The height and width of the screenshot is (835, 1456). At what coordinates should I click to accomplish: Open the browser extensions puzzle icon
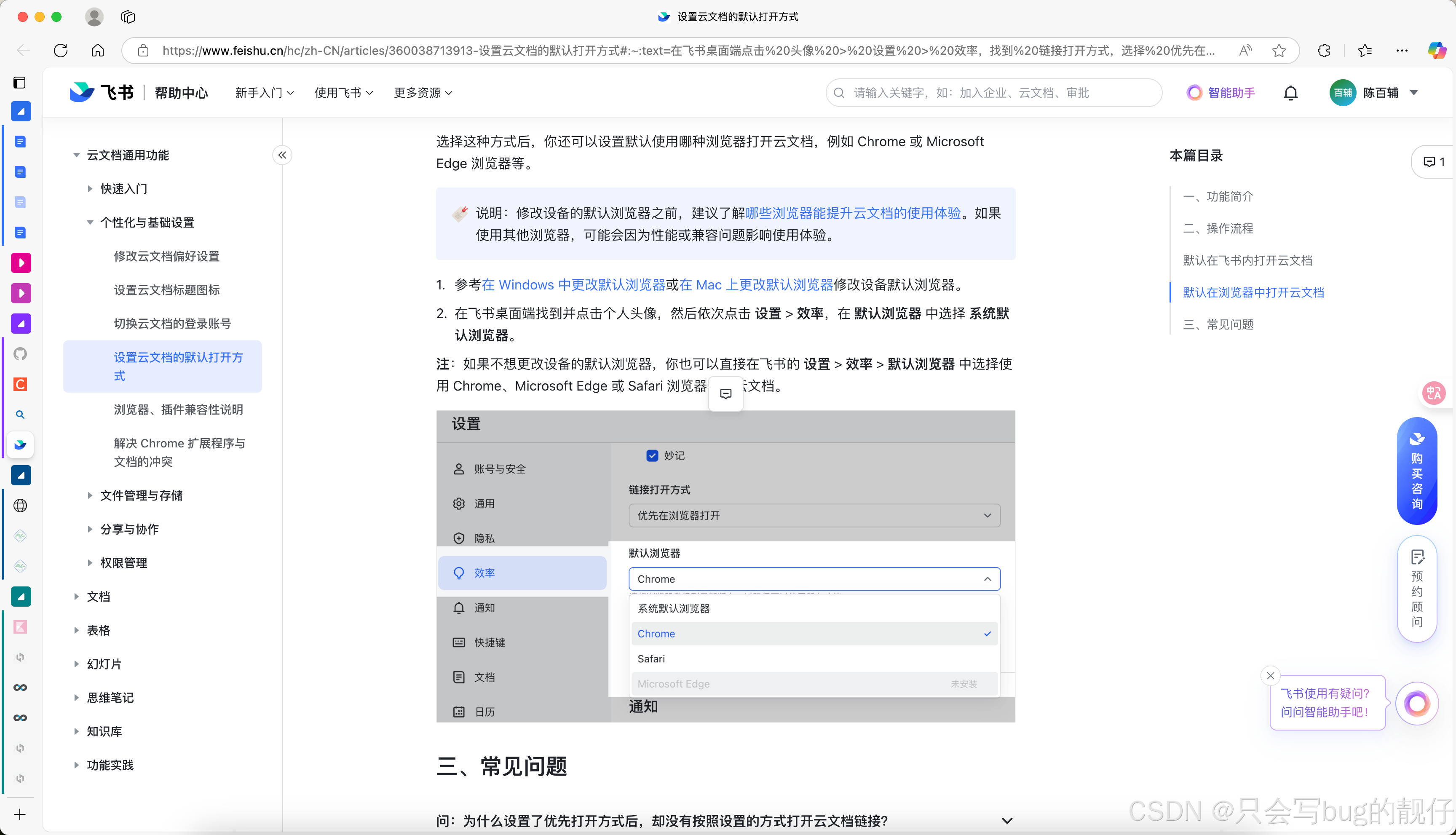tap(1324, 51)
